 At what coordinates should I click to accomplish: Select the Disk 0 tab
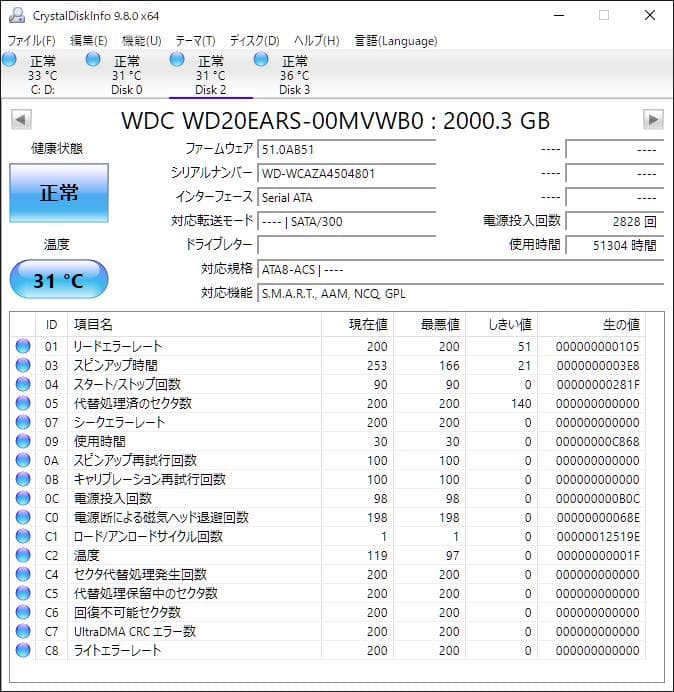click(x=127, y=74)
